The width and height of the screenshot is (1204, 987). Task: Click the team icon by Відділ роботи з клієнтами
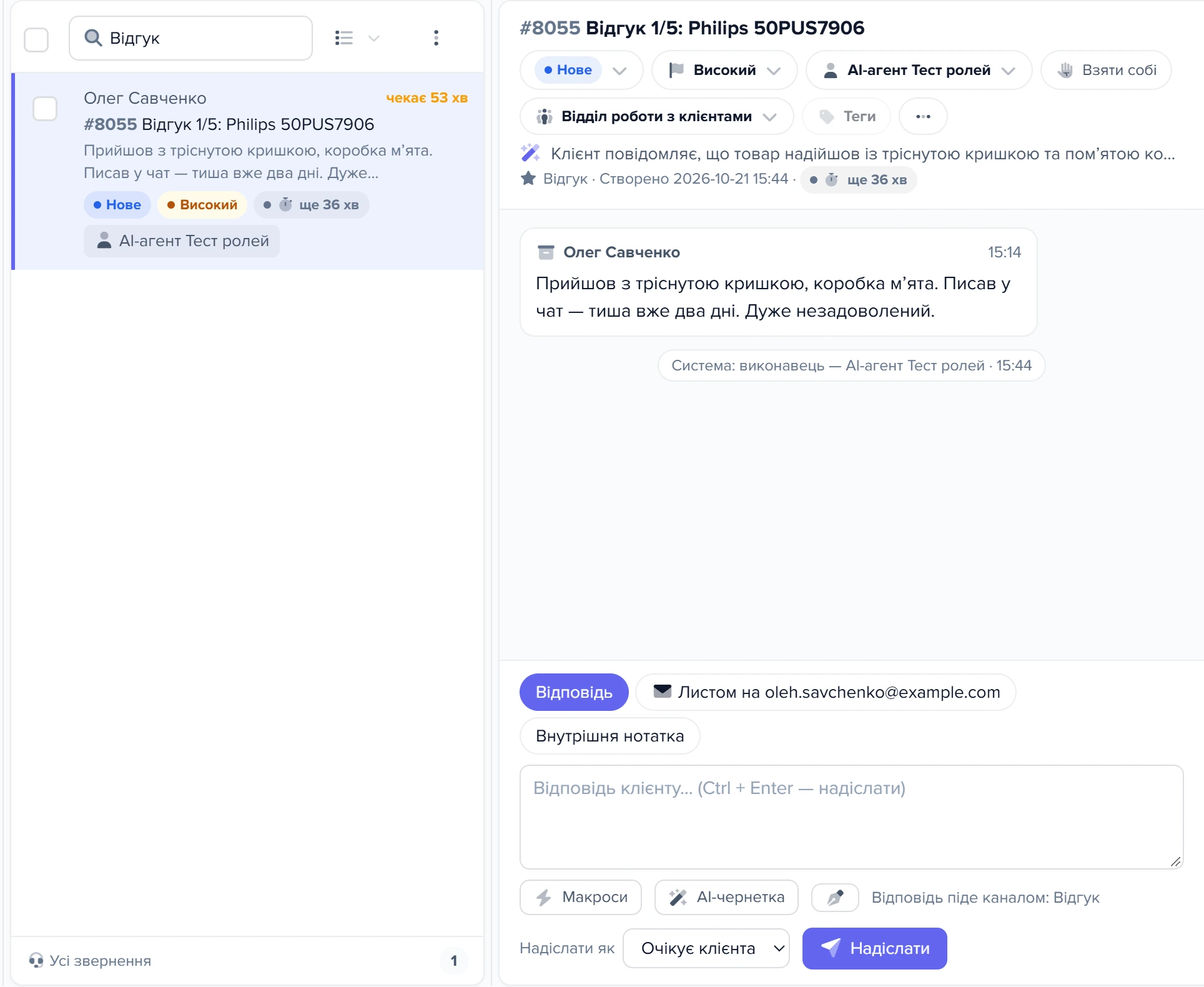[545, 117]
